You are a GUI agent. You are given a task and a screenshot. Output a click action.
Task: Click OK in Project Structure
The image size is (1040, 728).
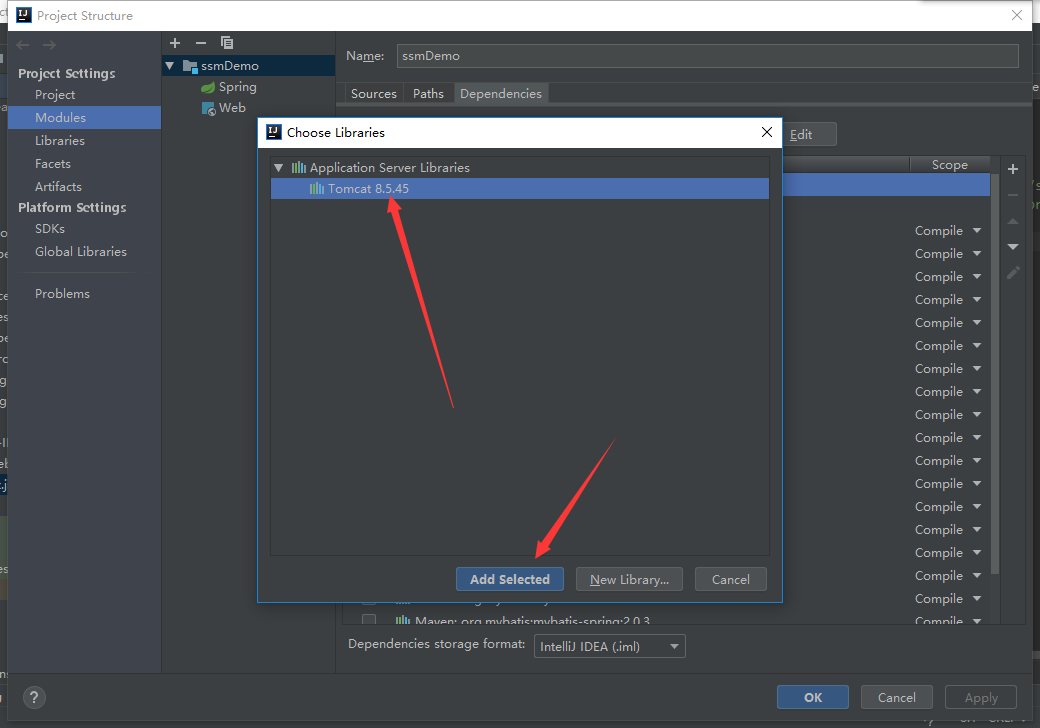pyautogui.click(x=813, y=697)
